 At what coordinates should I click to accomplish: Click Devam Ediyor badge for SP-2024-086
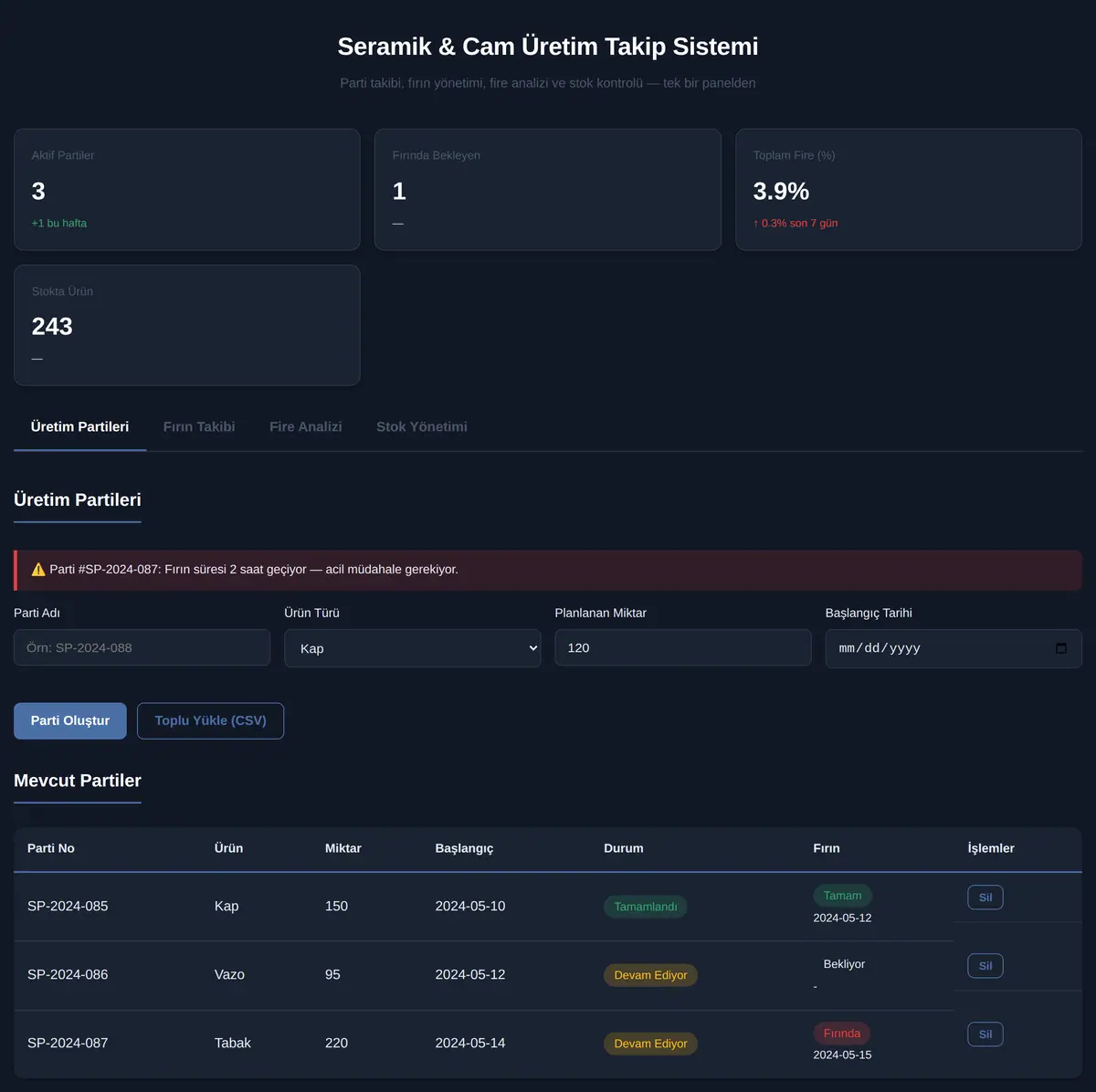[x=651, y=975]
